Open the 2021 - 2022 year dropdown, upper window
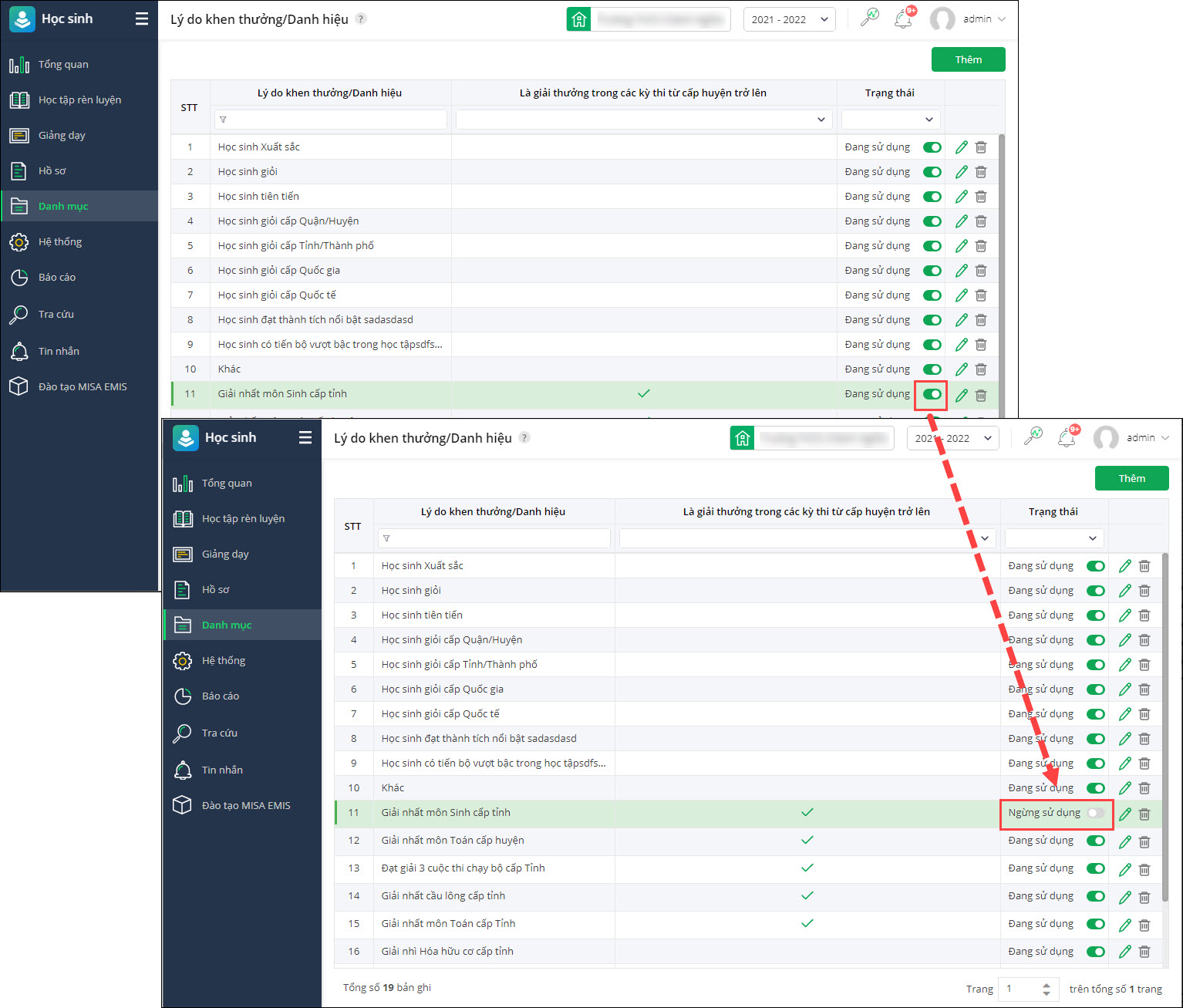 (790, 19)
